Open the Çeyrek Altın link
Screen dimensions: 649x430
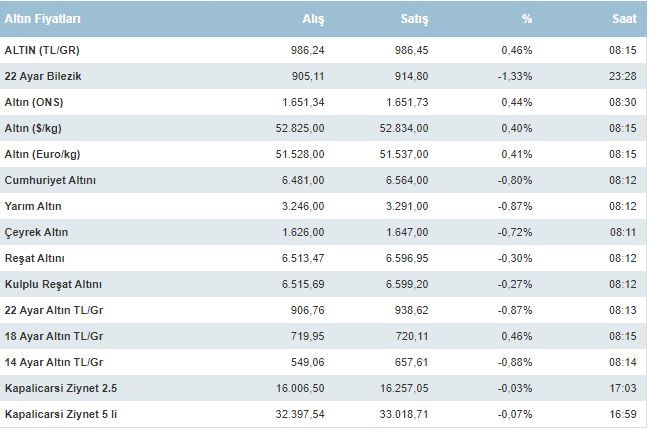coord(36,231)
